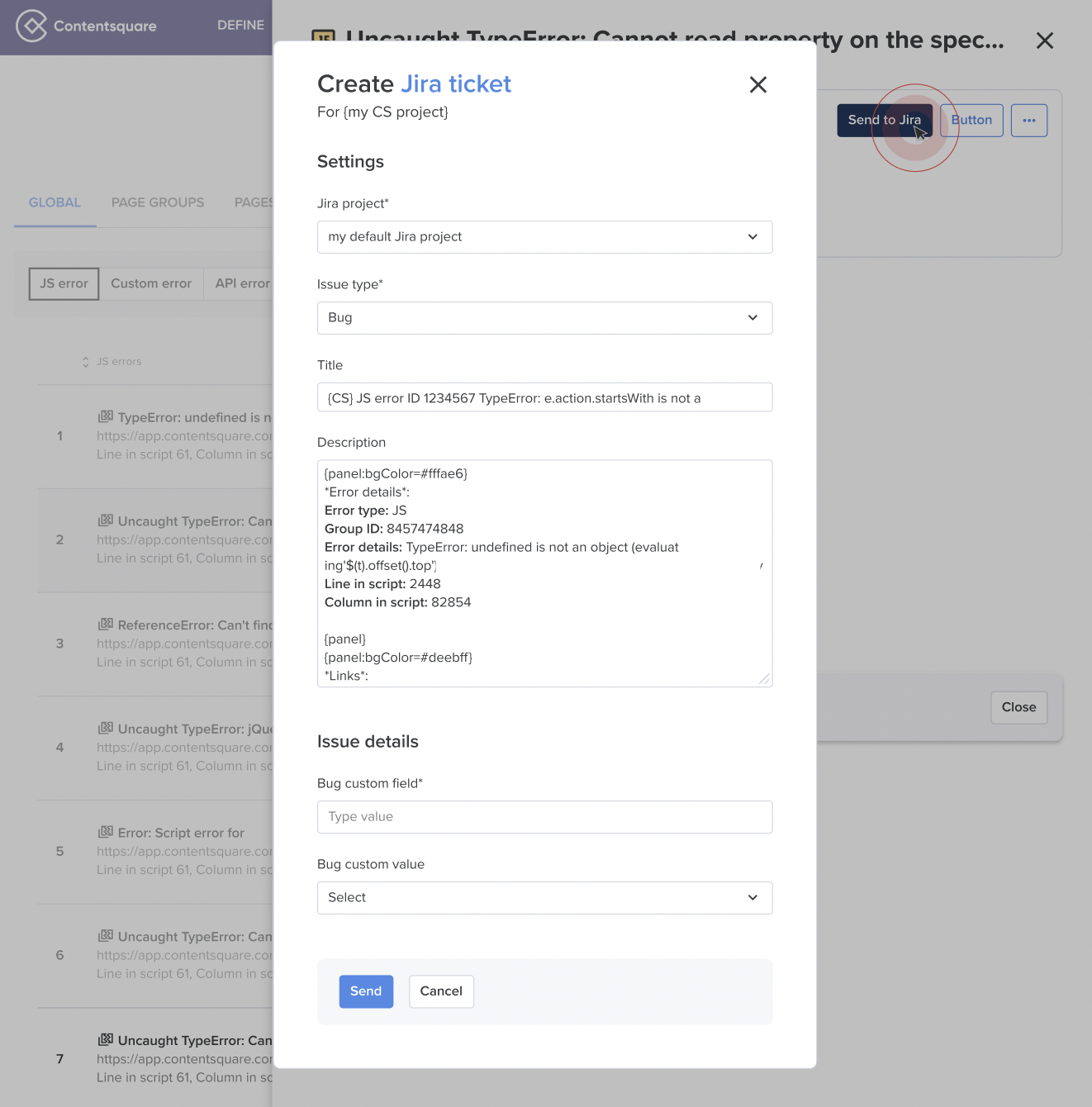Click the Title input field
The width and height of the screenshot is (1092, 1107).
pos(544,397)
